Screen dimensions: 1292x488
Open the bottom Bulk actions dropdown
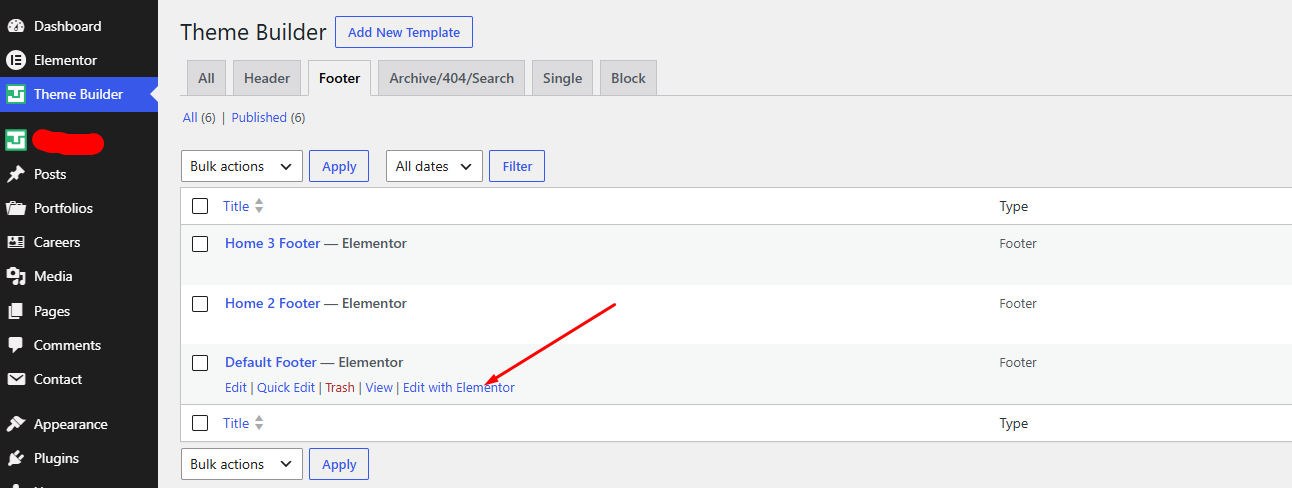click(x=242, y=464)
